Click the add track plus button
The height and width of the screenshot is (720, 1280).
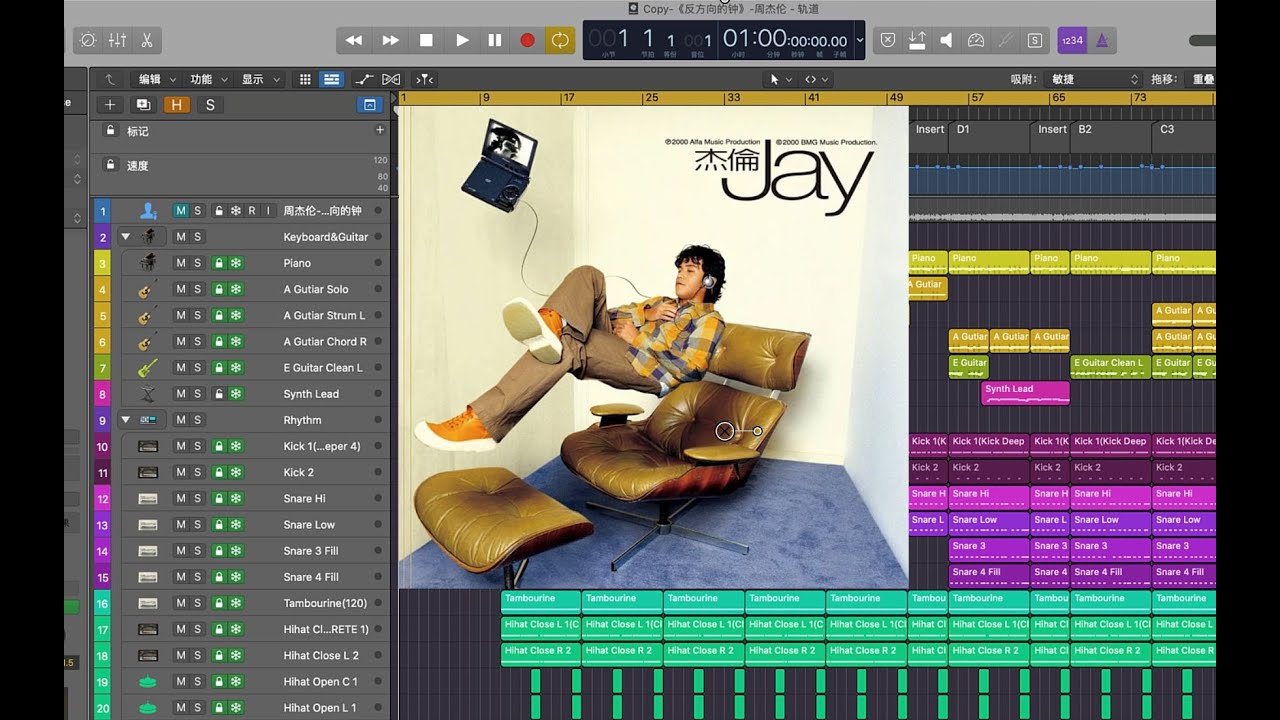(x=110, y=105)
